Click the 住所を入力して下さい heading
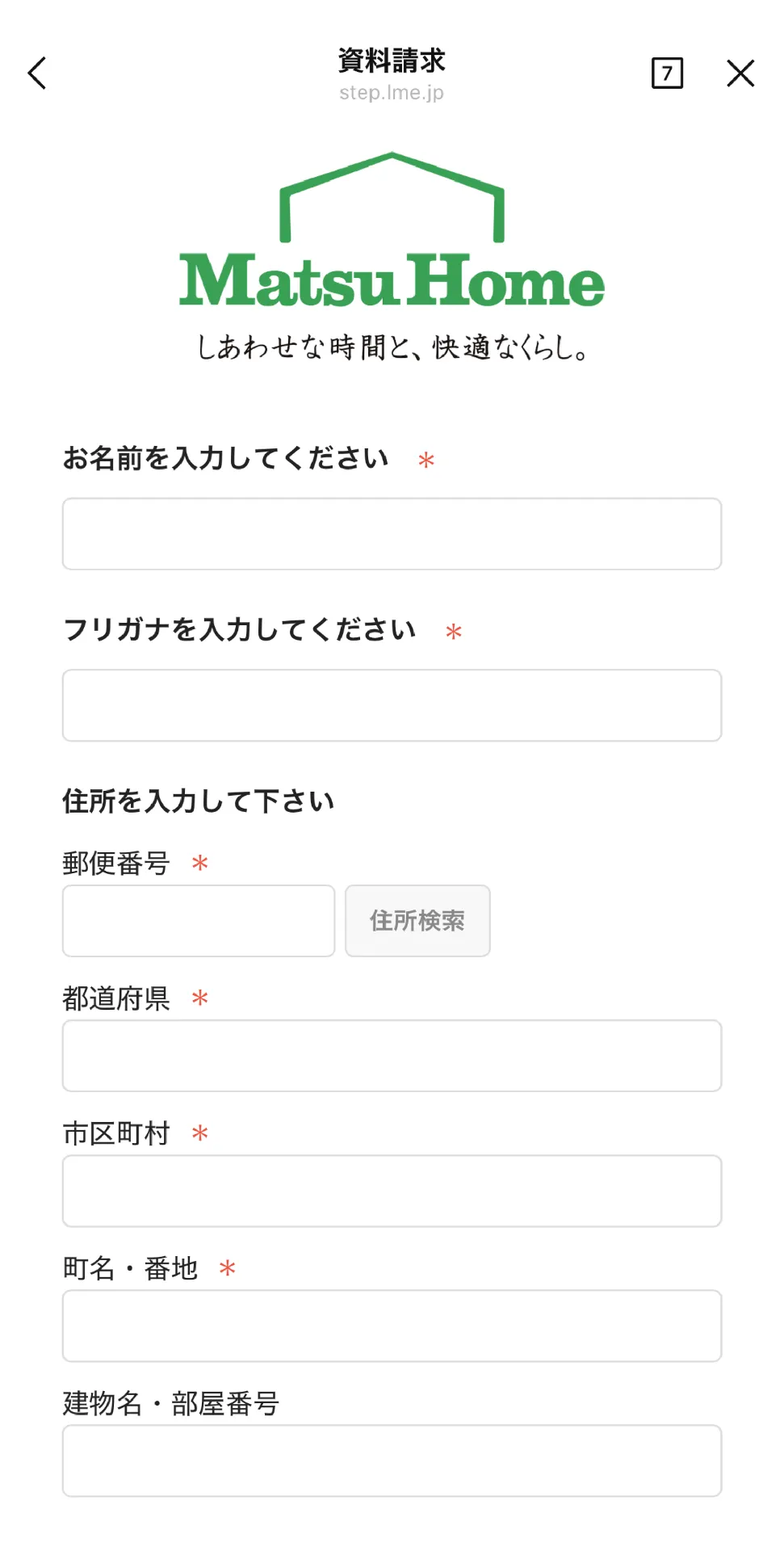784x1551 pixels. 199,801
